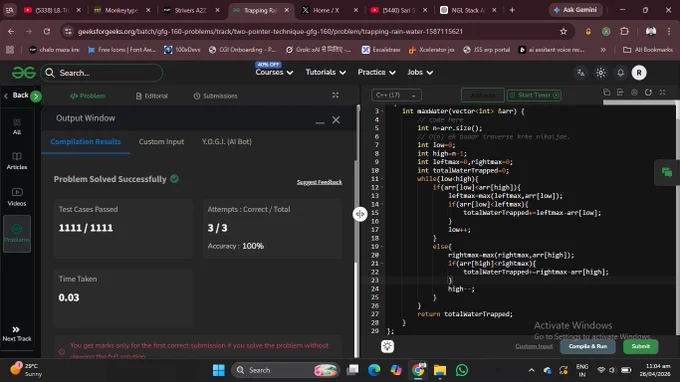Expand the Courses menu
This screenshot has height=382, width=680.
click(x=274, y=72)
